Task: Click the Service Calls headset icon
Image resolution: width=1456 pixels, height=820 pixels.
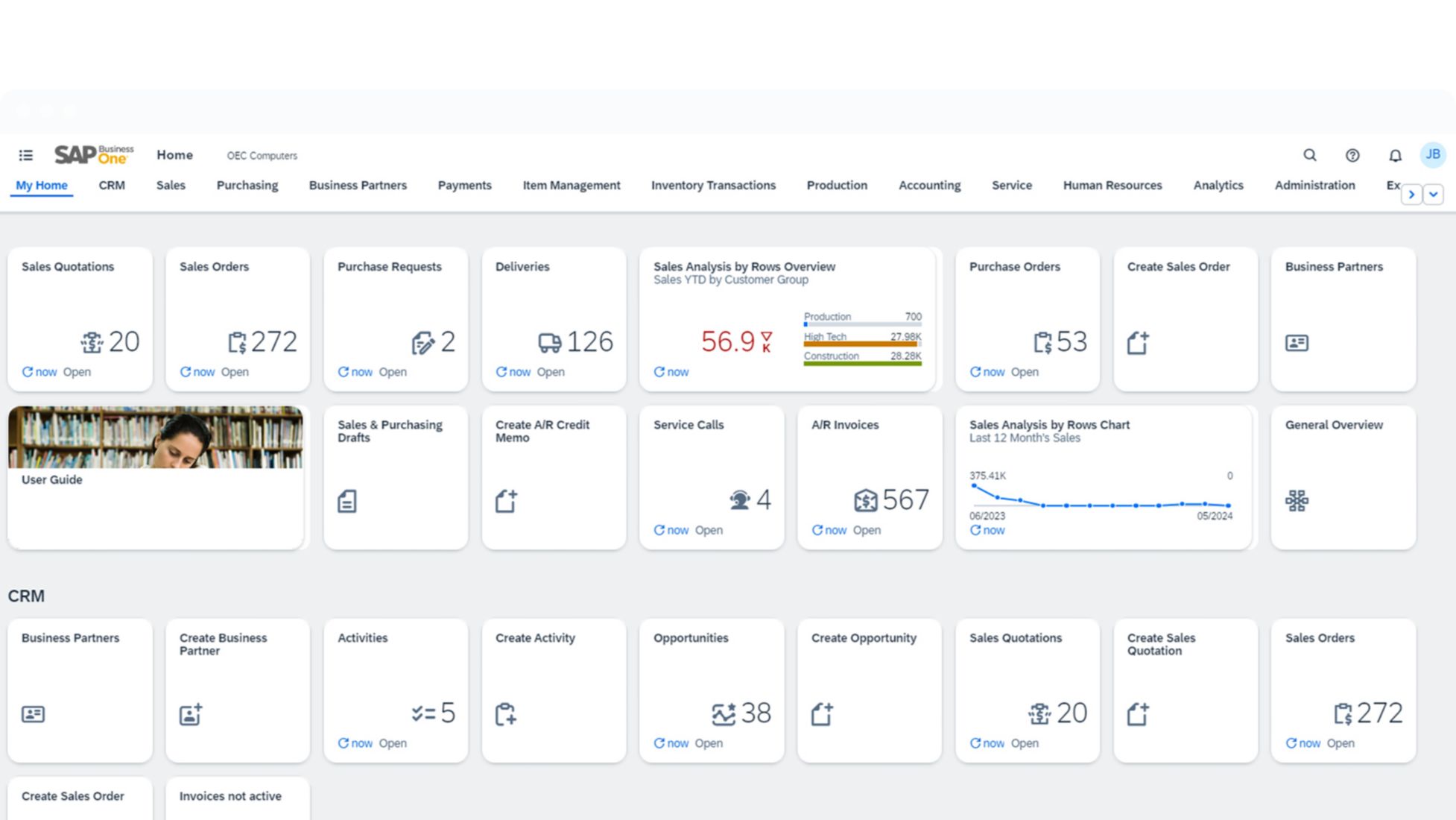Action: coord(739,500)
